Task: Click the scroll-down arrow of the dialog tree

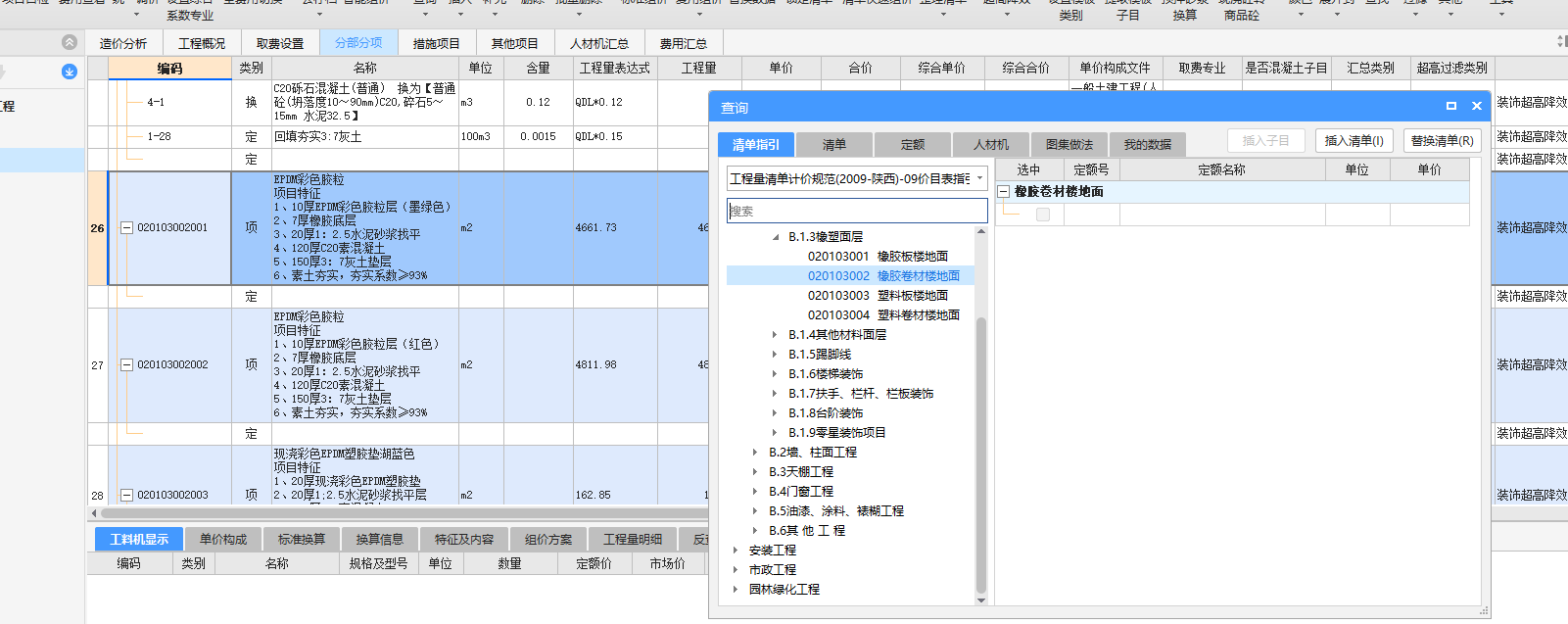Action: pos(981,600)
